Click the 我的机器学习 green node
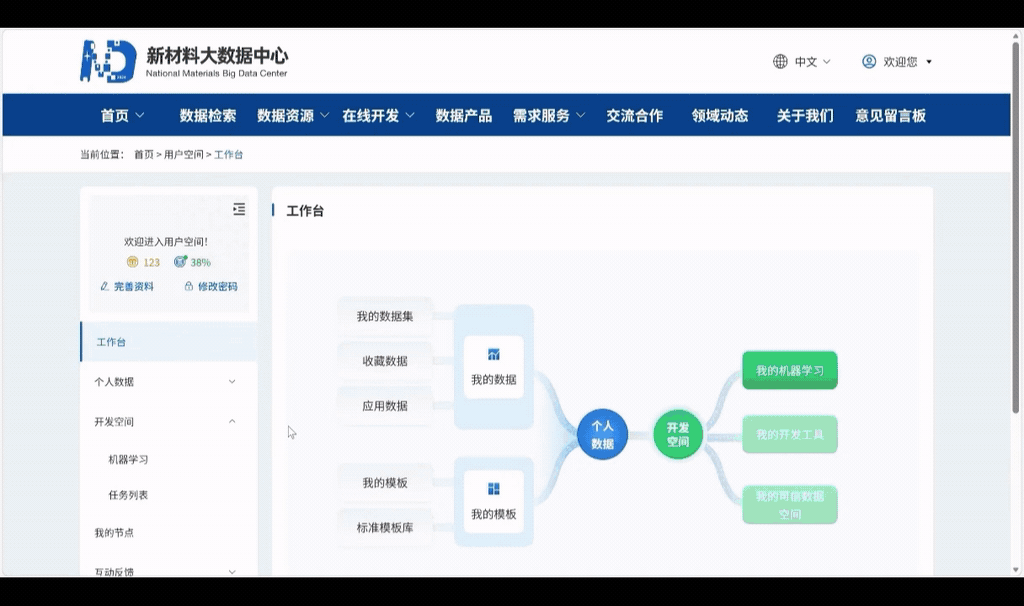 pos(789,370)
